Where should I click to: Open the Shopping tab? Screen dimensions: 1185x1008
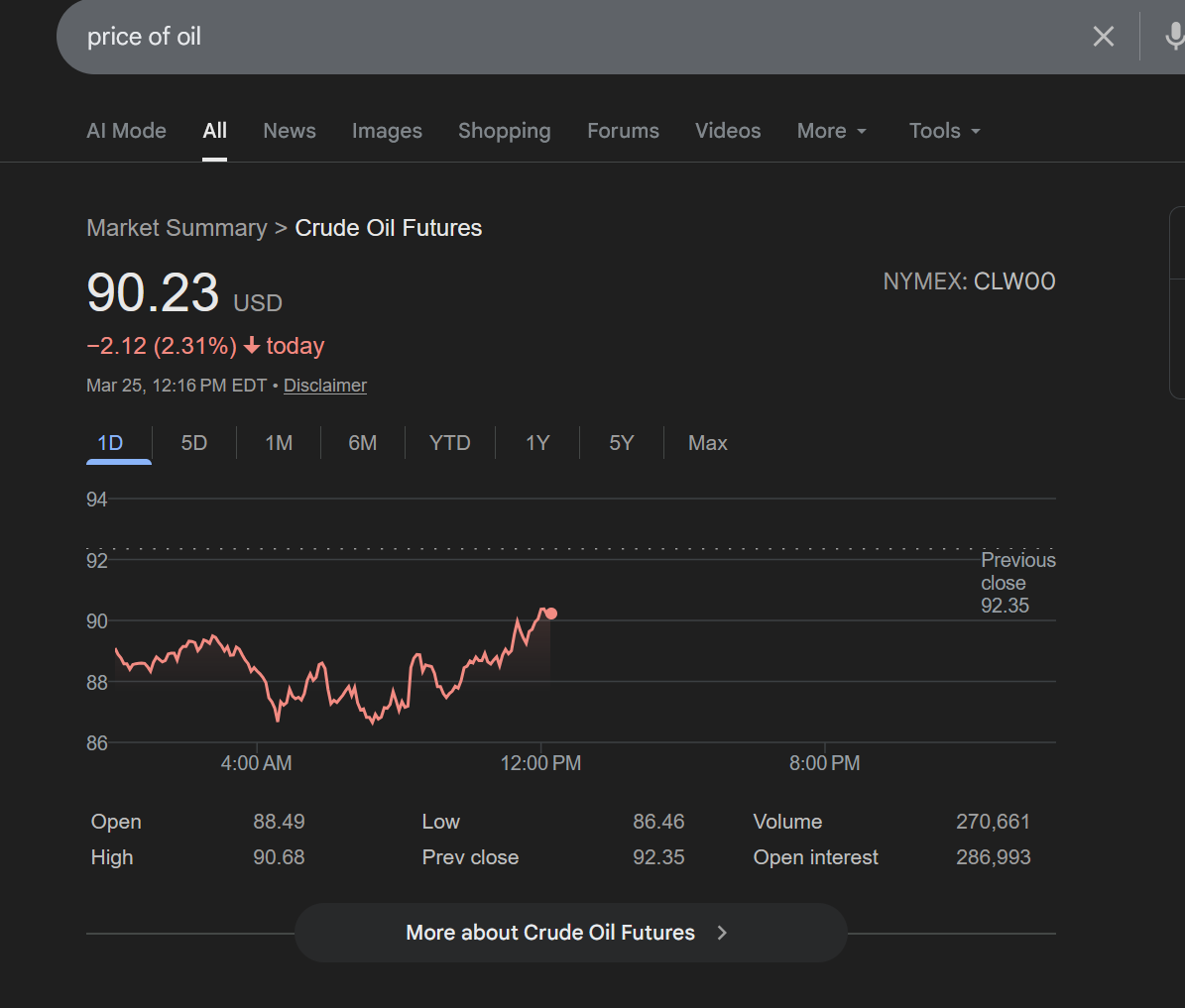click(504, 131)
